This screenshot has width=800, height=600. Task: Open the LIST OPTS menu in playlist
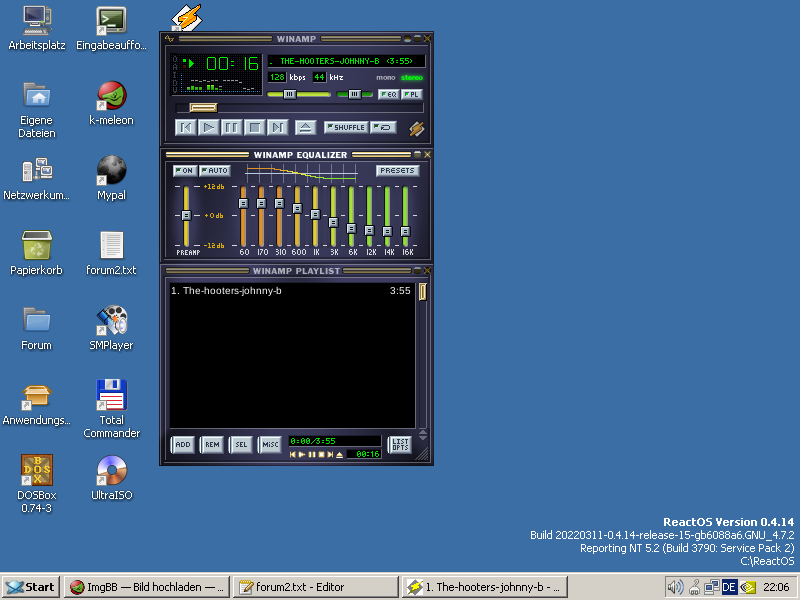point(400,445)
